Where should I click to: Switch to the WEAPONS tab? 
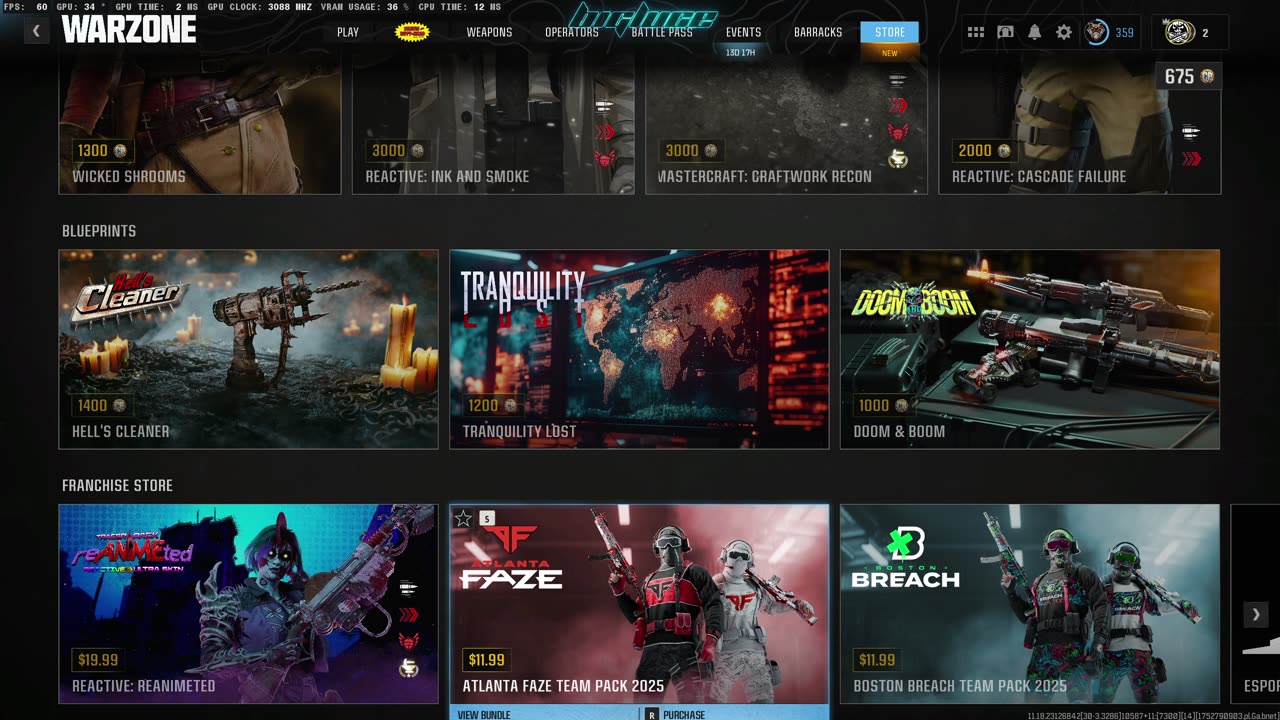(489, 32)
